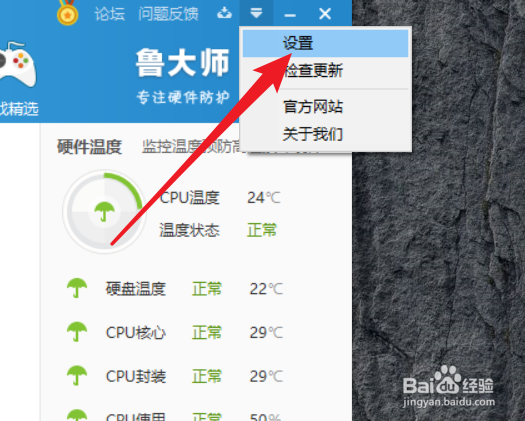Open the download tray icon in title bar
The image size is (525, 421).
[224, 13]
